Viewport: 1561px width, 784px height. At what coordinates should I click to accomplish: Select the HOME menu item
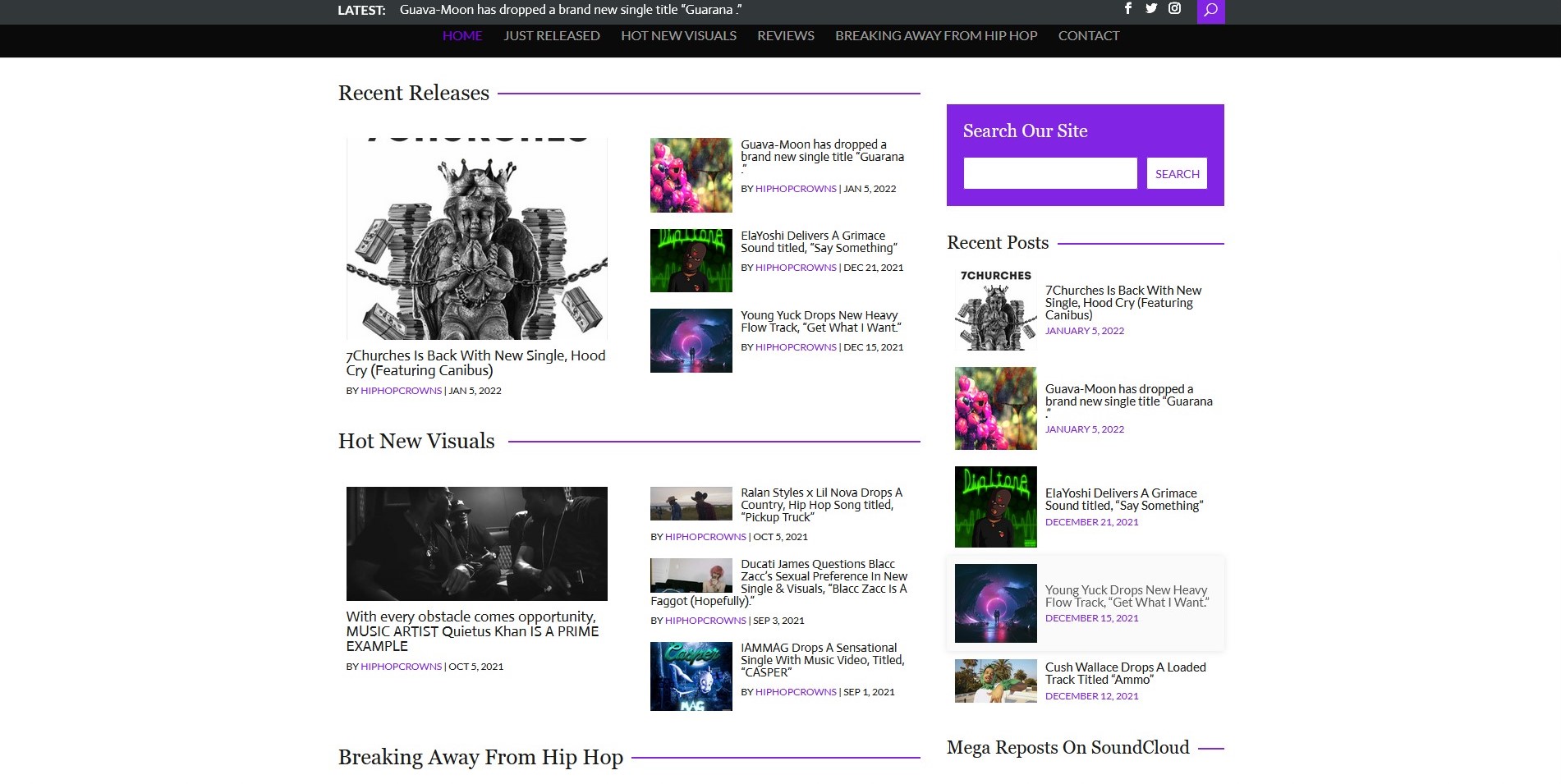point(461,35)
